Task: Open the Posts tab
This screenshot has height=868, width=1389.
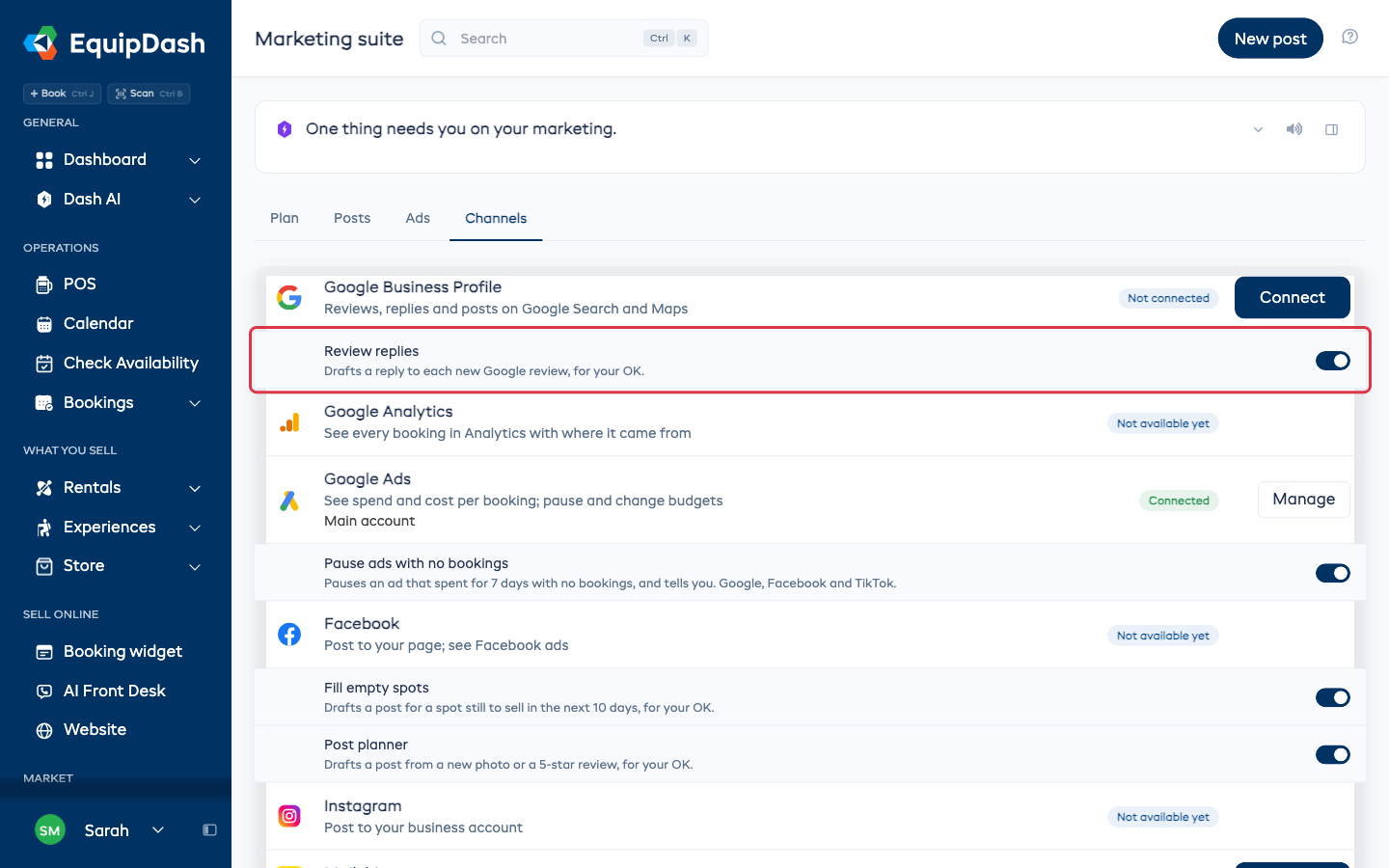Action: click(352, 218)
